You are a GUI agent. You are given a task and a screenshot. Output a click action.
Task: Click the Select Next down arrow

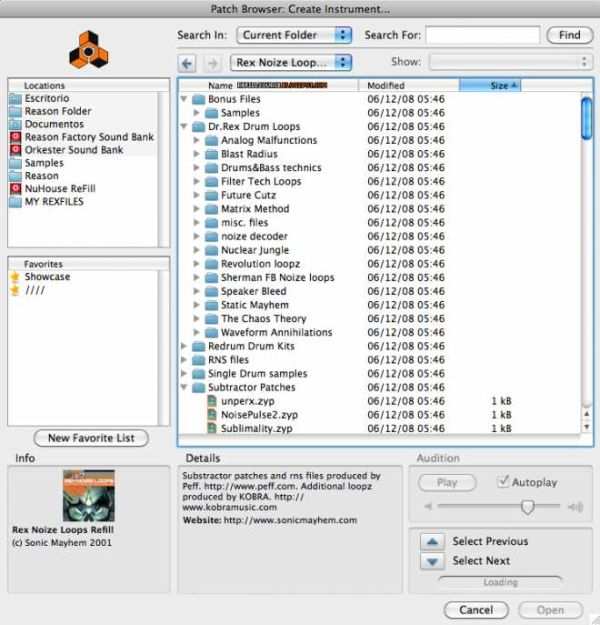(x=432, y=561)
